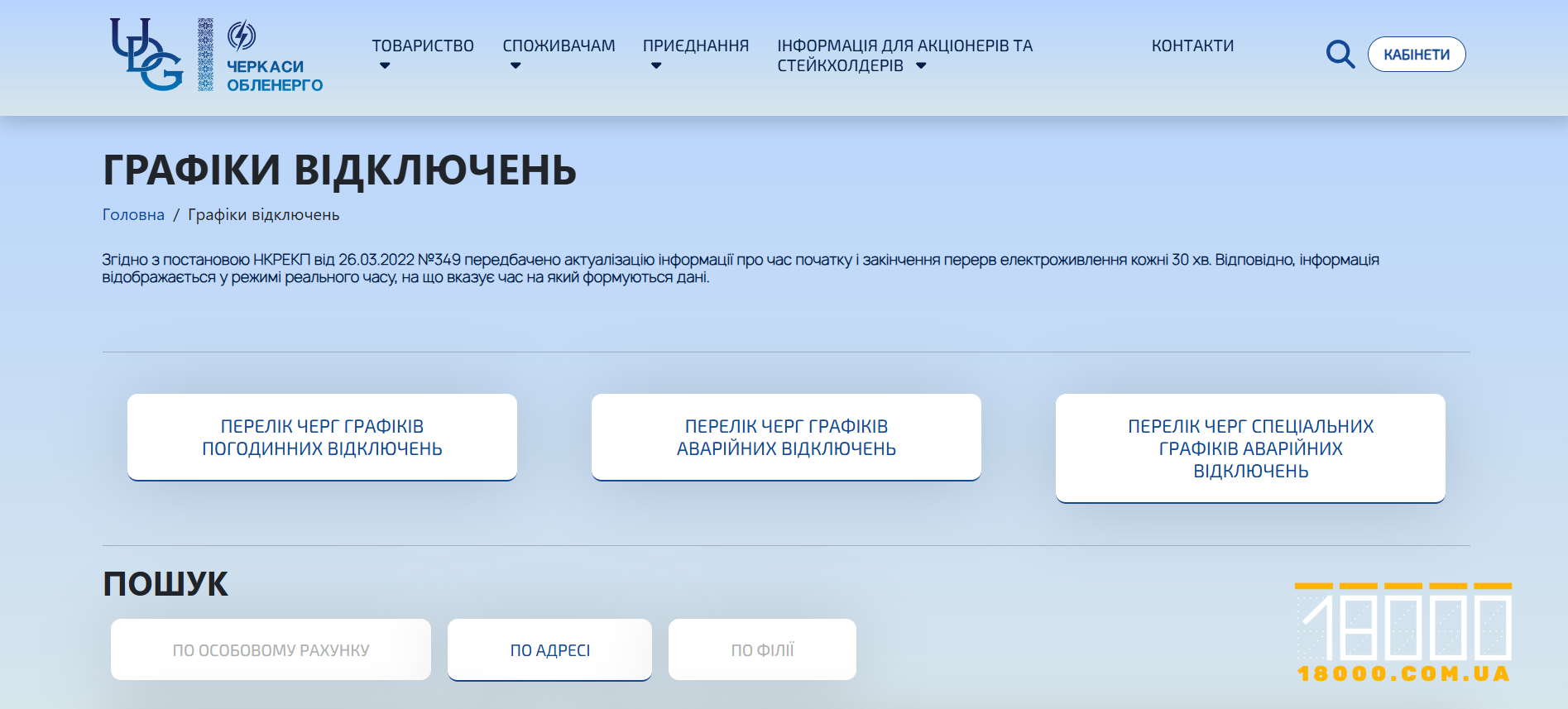Click the Графіки відключень breadcrumb text
1568x709 pixels.
263,215
